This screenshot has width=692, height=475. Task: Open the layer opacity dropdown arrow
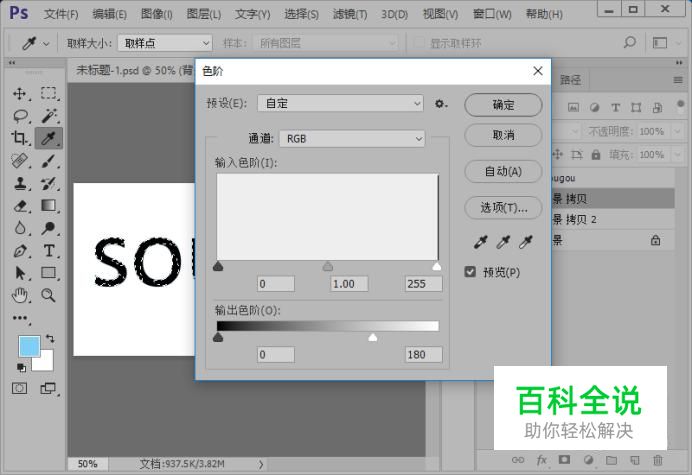(677, 132)
